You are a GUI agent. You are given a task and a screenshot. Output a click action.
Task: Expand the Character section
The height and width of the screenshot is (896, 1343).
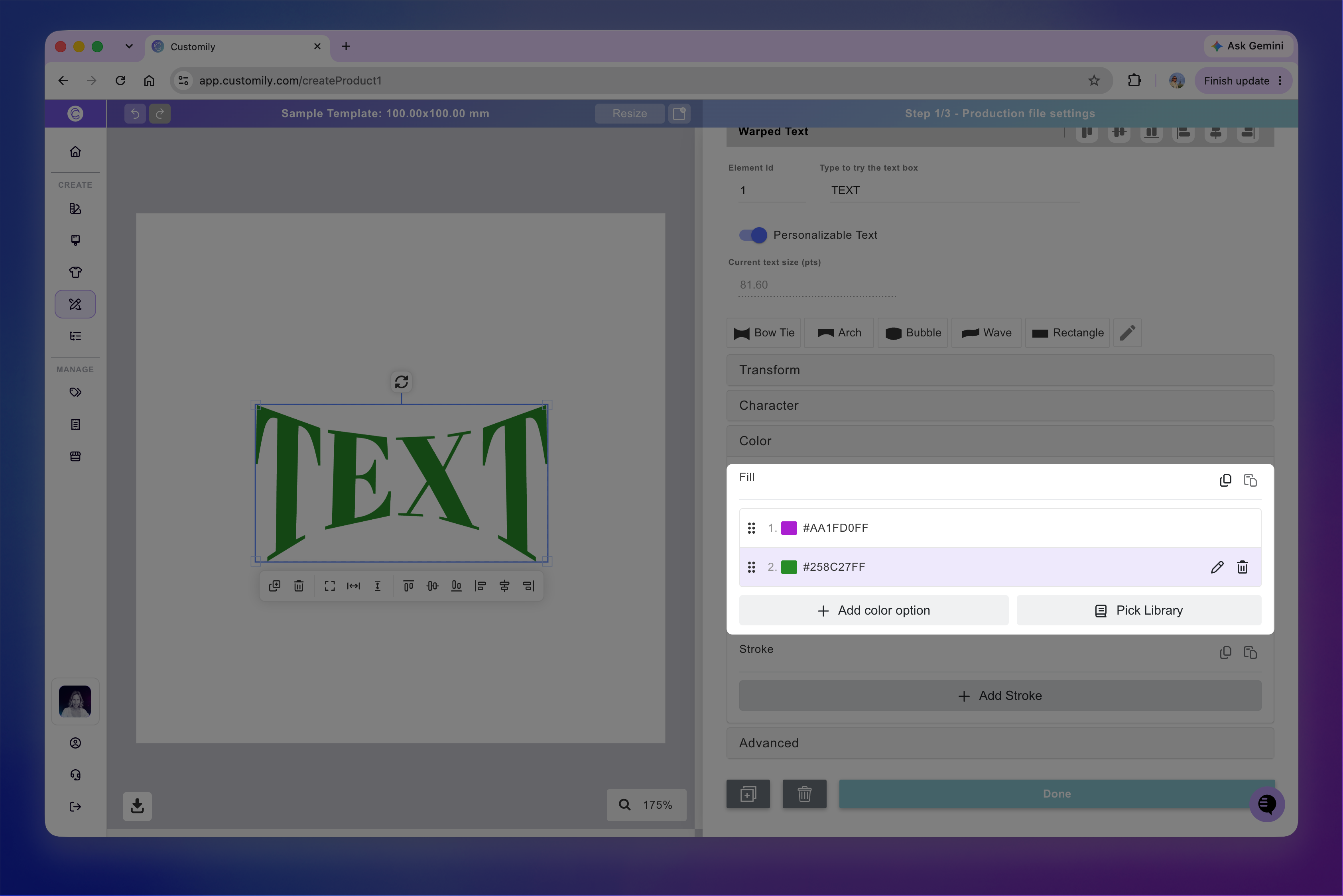click(x=1000, y=405)
